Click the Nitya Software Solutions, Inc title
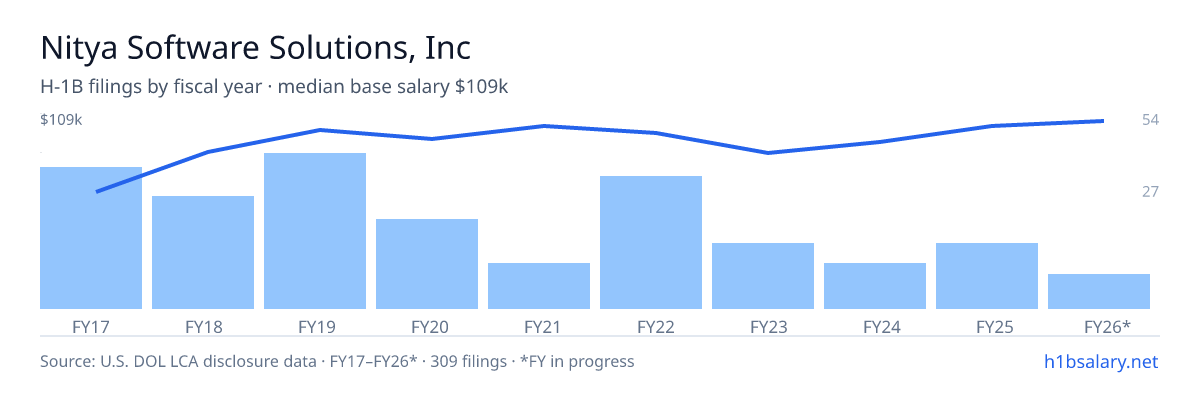Viewport: 1200px width, 400px height. point(255,47)
